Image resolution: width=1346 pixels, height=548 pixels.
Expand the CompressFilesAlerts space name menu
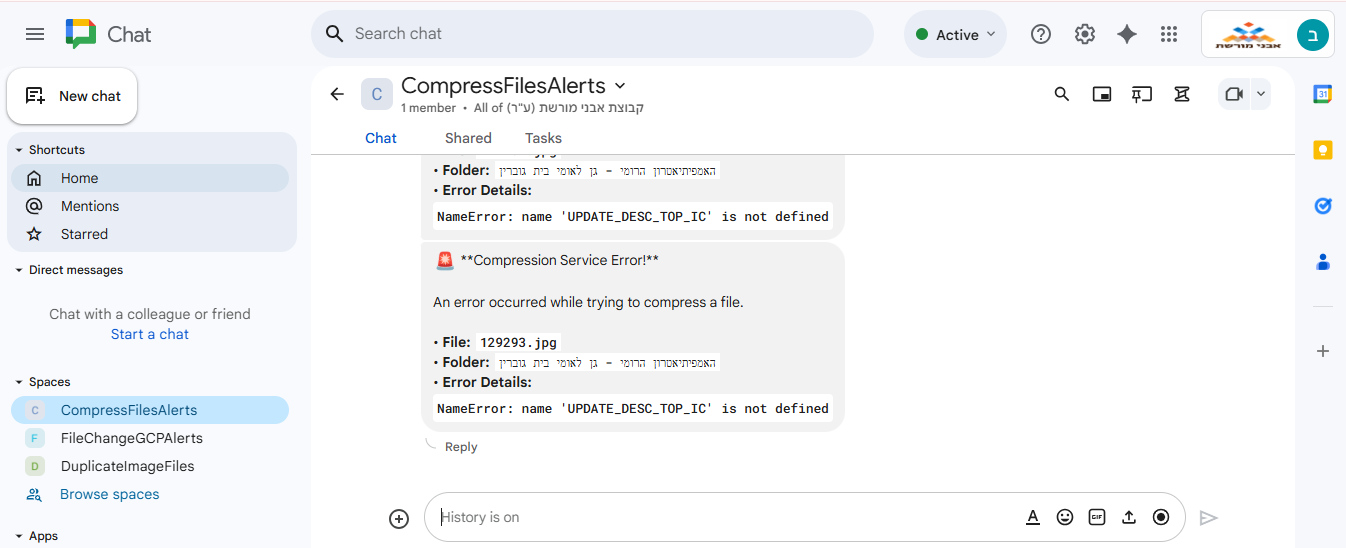(620, 86)
